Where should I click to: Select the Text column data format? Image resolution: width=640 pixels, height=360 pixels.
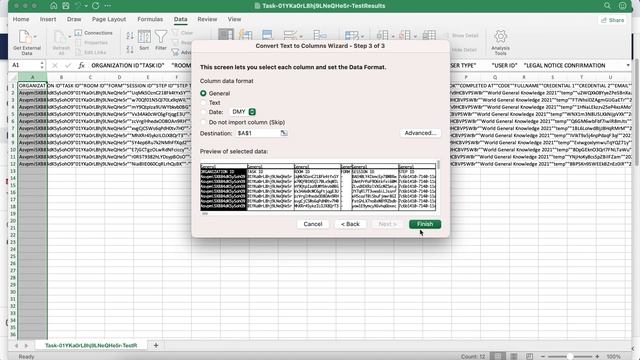coord(203,102)
